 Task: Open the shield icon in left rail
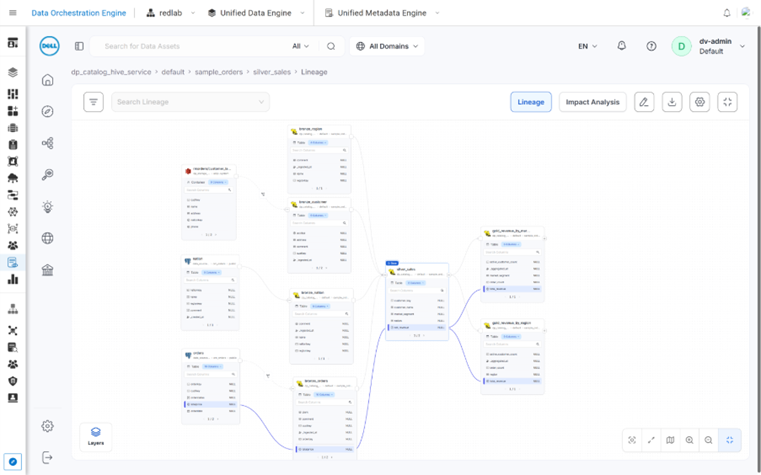coord(13,381)
